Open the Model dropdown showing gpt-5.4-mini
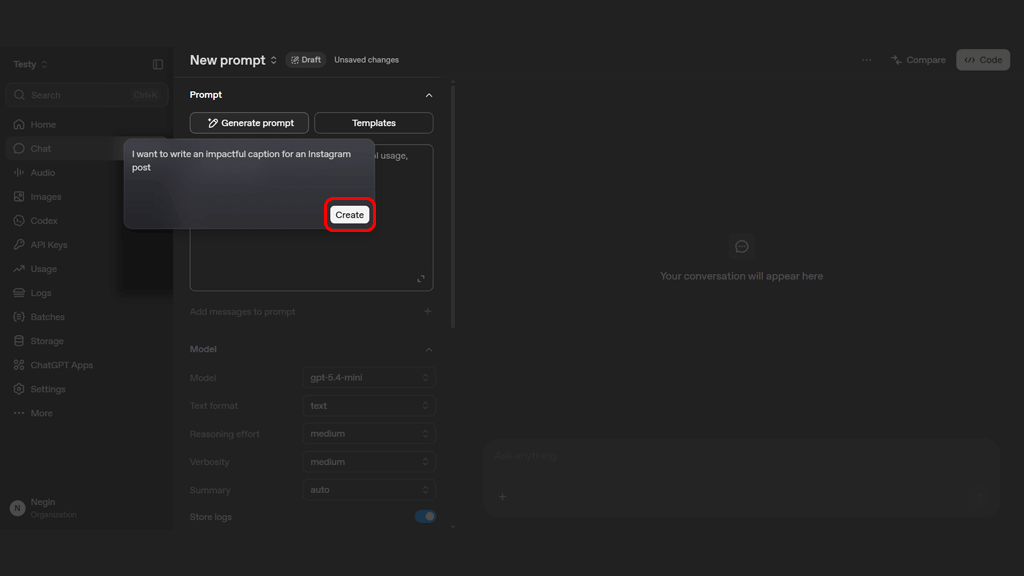 [369, 377]
